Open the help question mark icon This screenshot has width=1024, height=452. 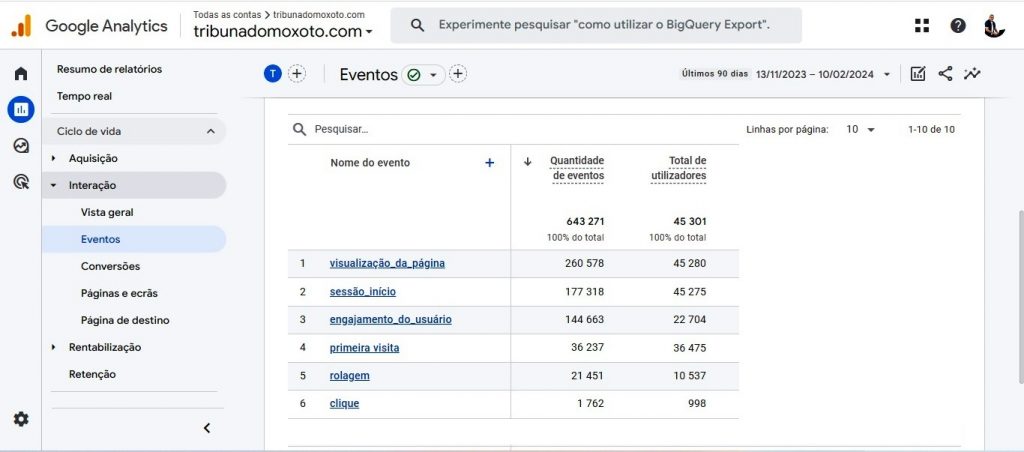point(958,25)
